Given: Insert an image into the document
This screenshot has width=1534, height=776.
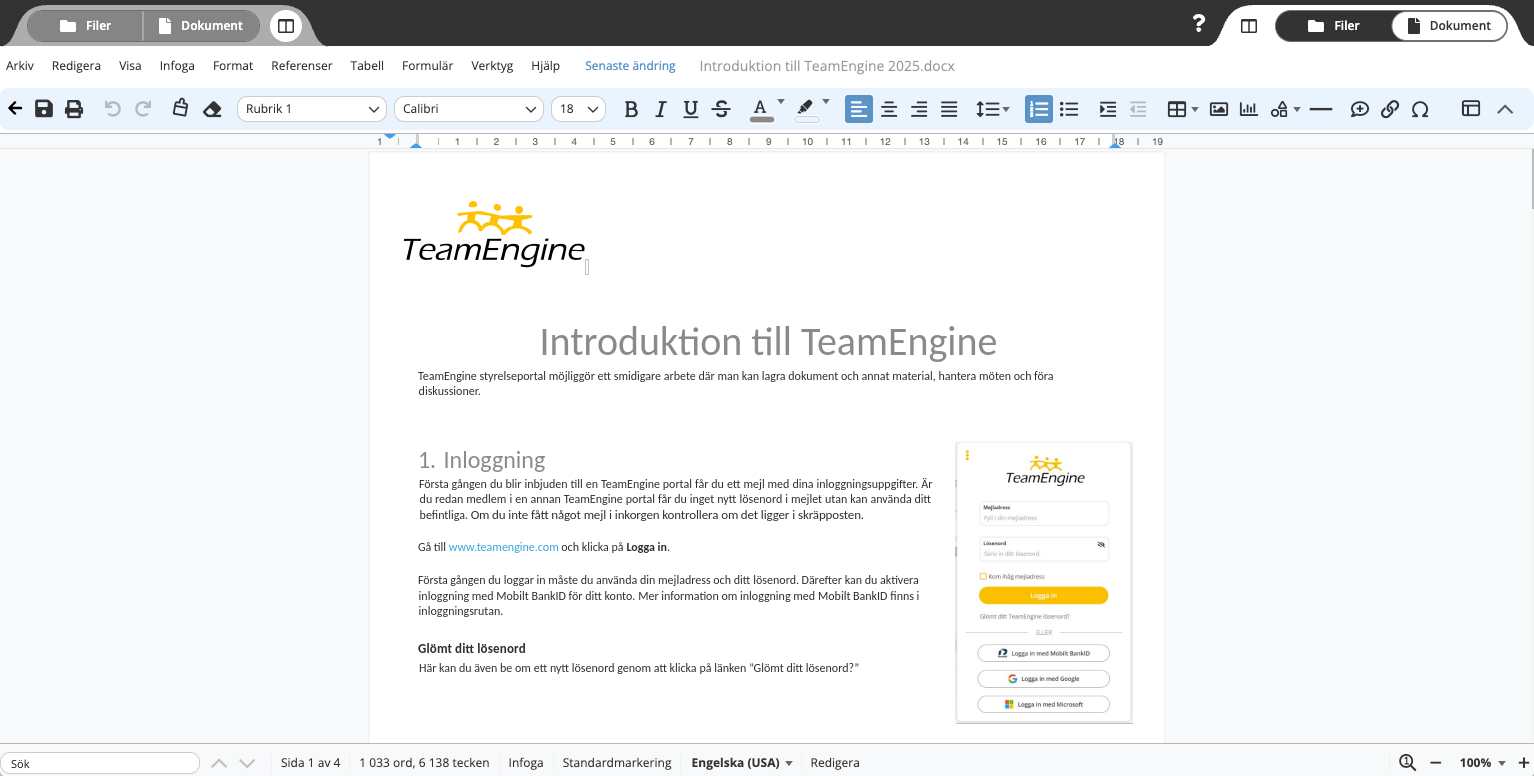Looking at the screenshot, I should point(1219,109).
